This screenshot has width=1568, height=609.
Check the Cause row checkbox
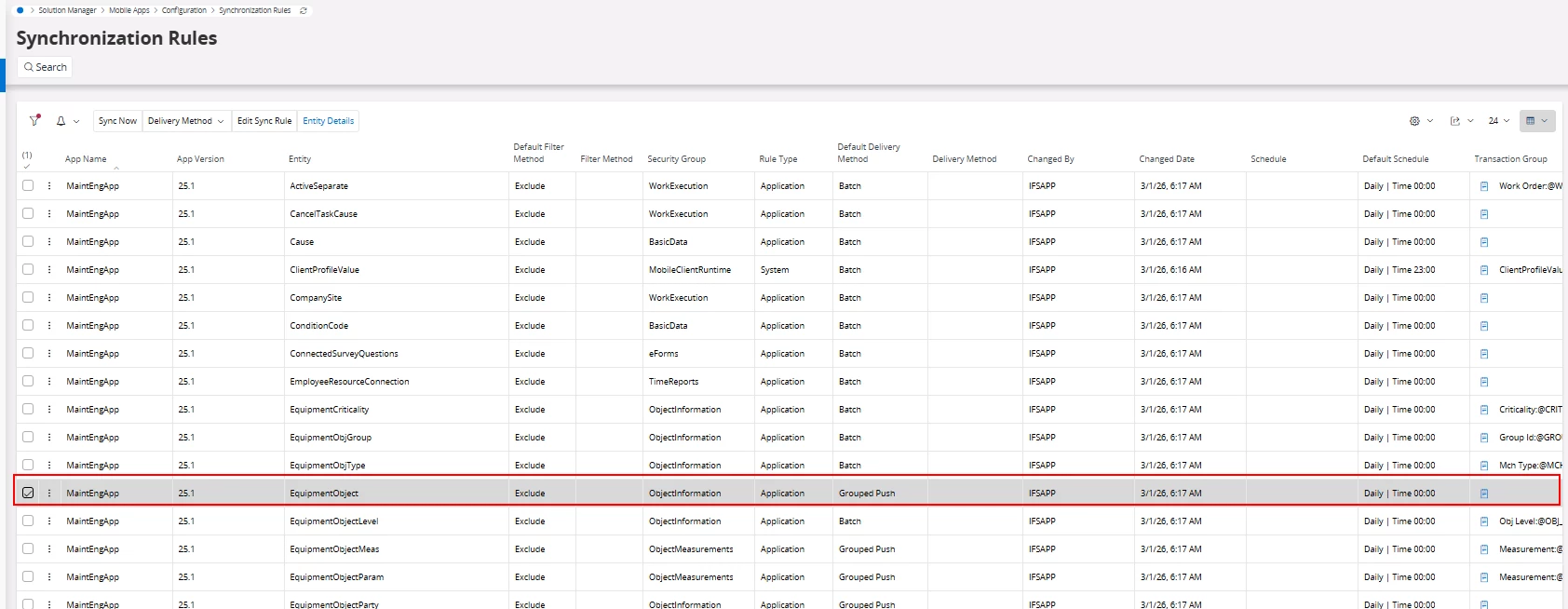(28, 241)
